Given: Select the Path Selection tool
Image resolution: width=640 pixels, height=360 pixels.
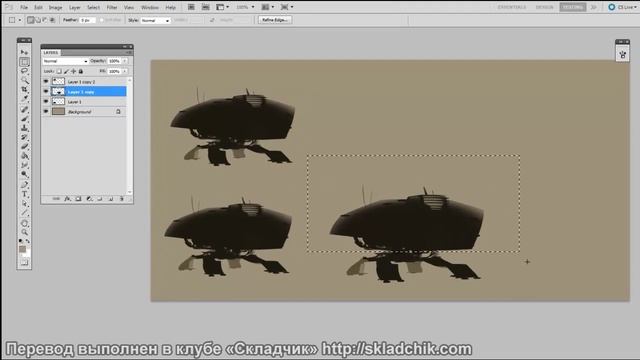Looking at the screenshot, I should [x=24, y=204].
